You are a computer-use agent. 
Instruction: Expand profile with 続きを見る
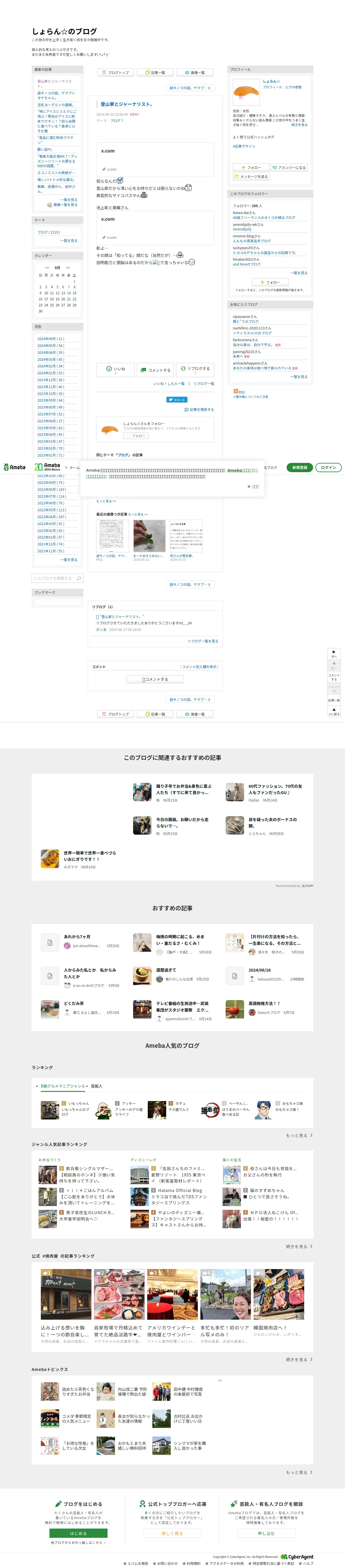[299, 125]
